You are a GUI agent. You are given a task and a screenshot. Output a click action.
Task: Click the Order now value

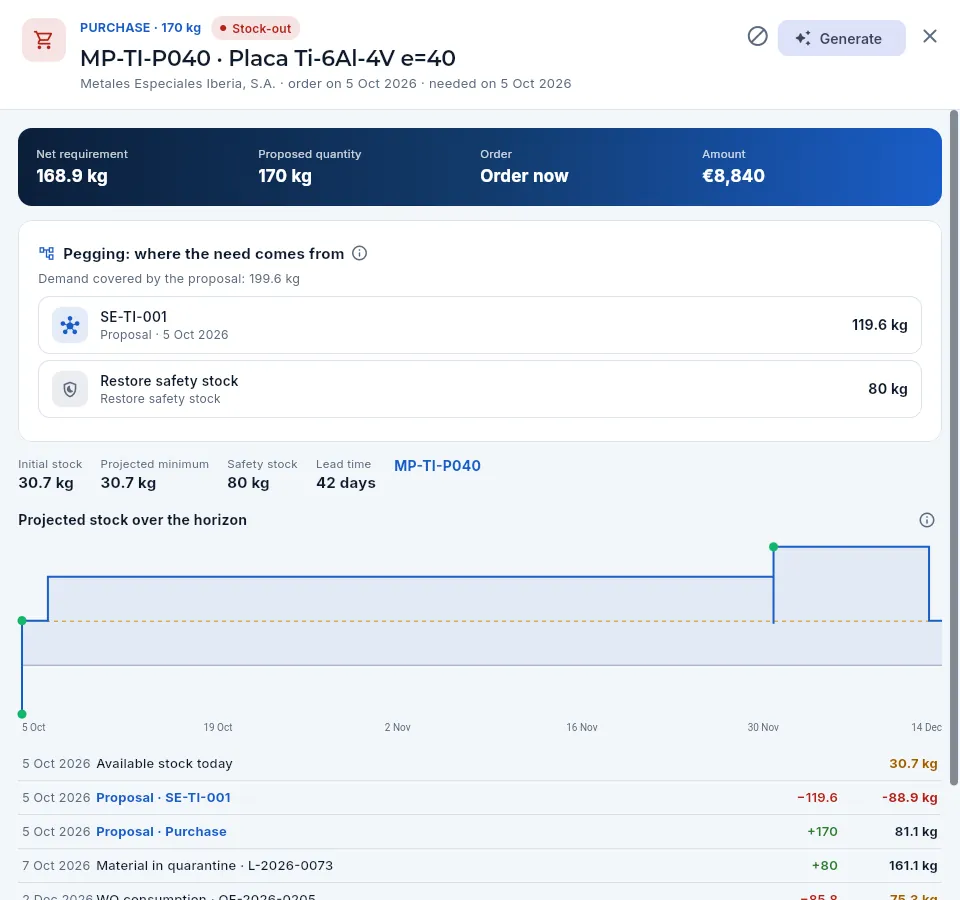[x=524, y=176]
